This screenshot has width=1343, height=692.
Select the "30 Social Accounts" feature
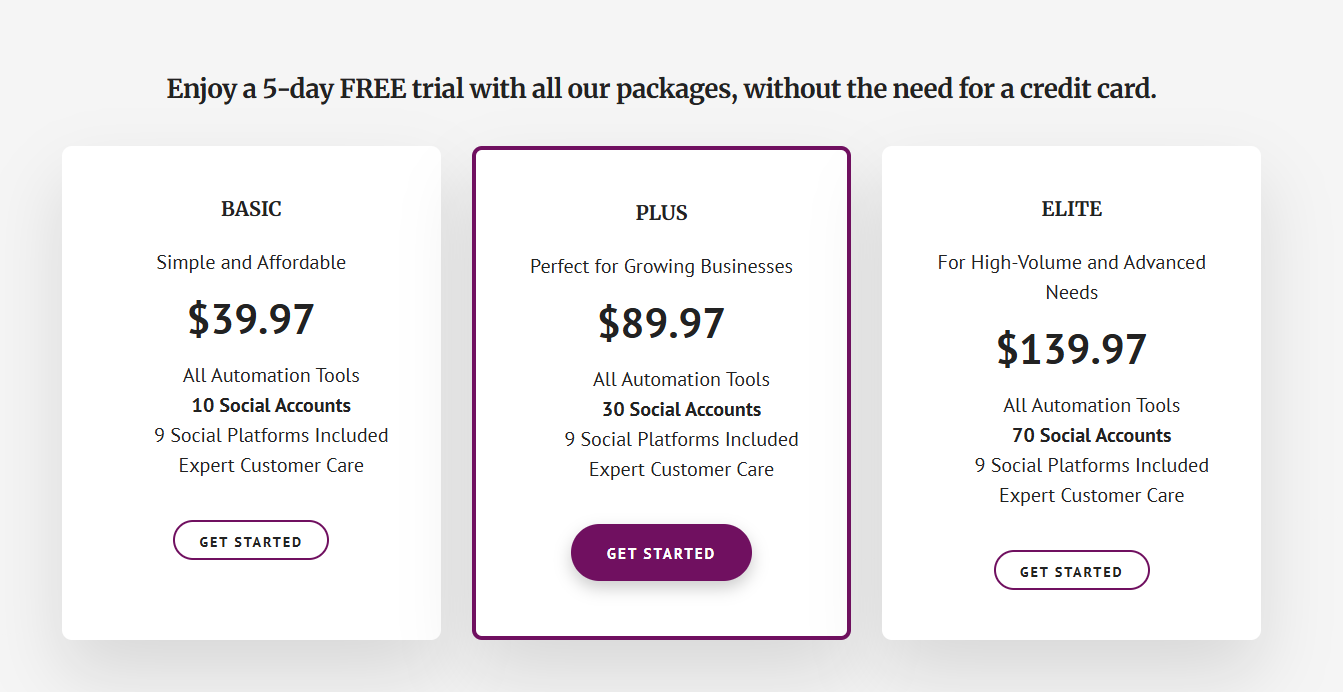point(681,410)
